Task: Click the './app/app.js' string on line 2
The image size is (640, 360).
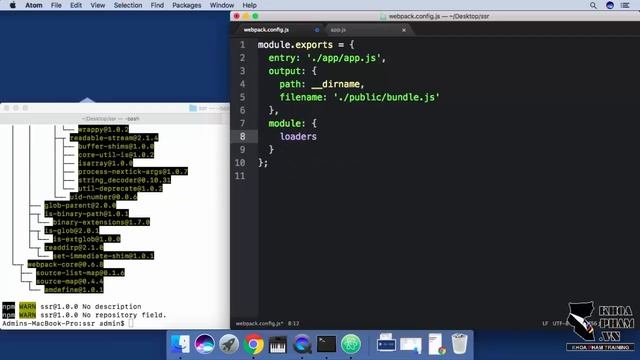Action: pos(344,58)
